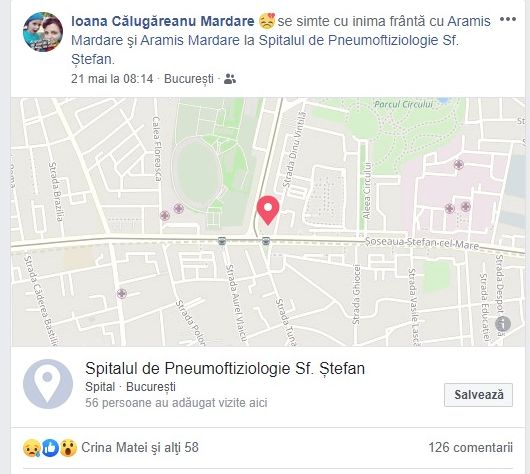Click the 21 mai la 08:14 timestamp
Viewport: 530px width, 474px height.
112,79
